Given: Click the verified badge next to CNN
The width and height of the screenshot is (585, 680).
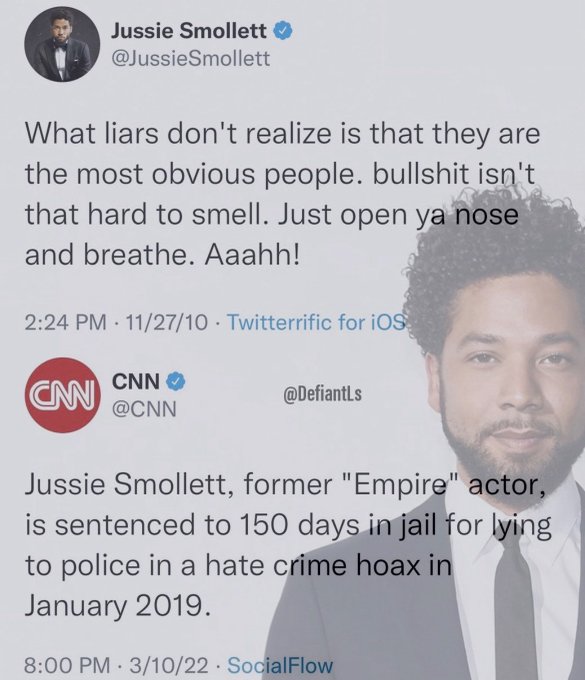Looking at the screenshot, I should click(x=176, y=381).
